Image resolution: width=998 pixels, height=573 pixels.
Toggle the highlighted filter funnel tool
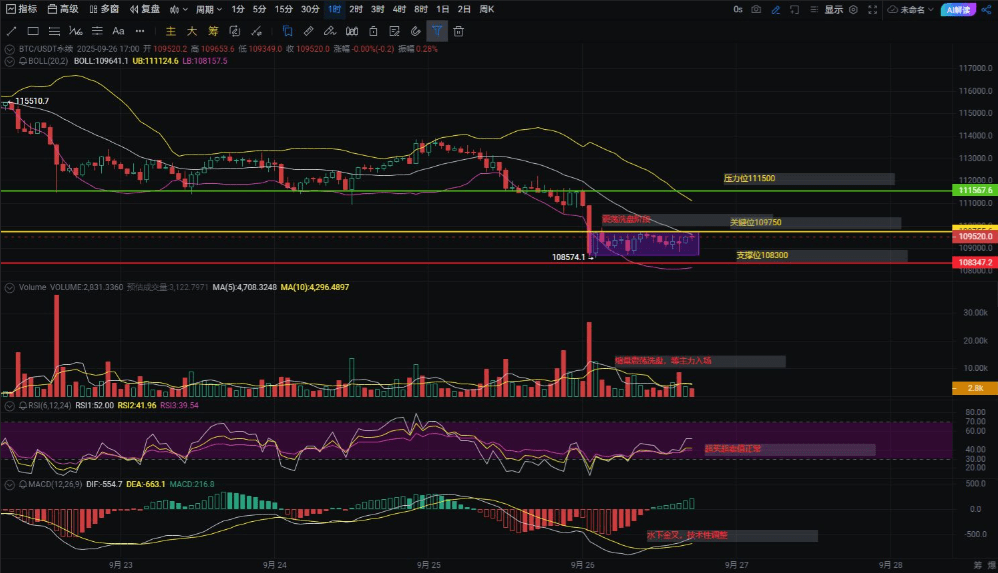tap(437, 31)
